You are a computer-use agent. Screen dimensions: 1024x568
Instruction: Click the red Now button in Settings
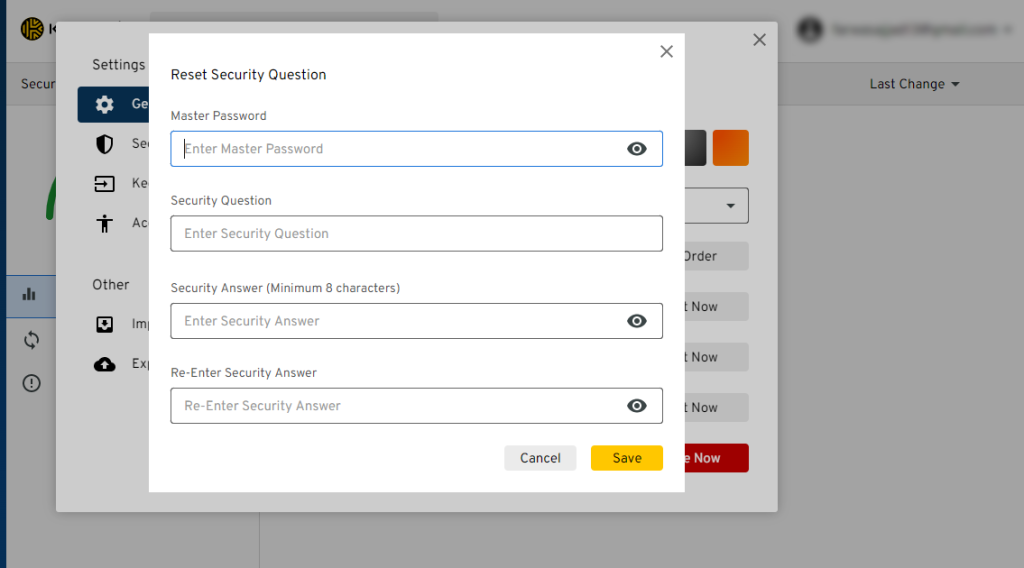pyautogui.click(x=716, y=458)
